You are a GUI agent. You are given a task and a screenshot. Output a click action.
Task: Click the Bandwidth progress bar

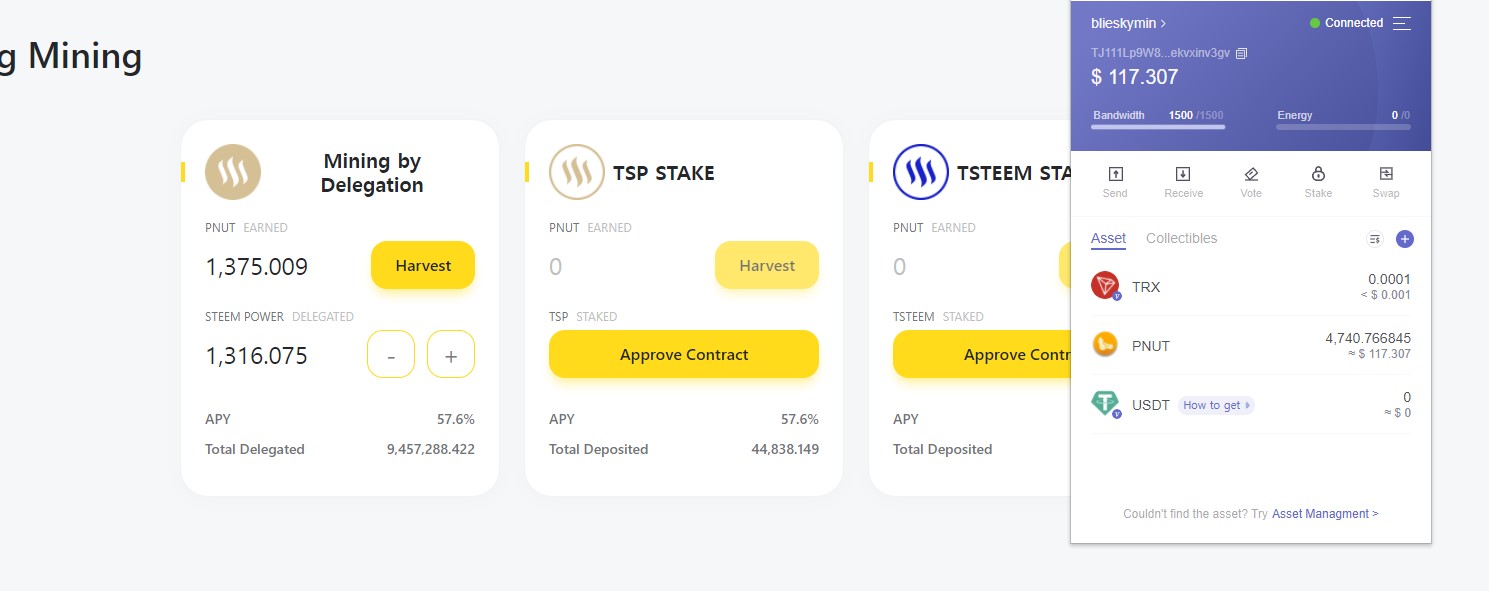[x=1158, y=127]
